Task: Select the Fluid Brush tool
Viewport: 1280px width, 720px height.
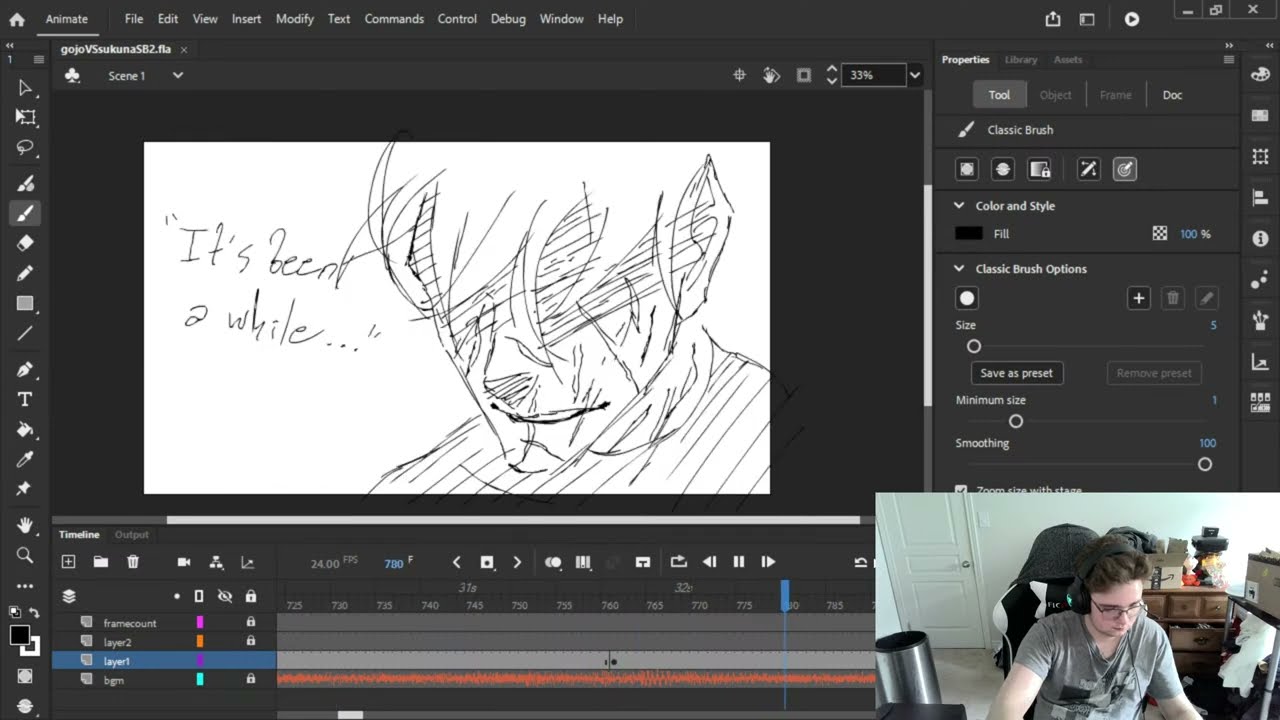Action: 26,183
